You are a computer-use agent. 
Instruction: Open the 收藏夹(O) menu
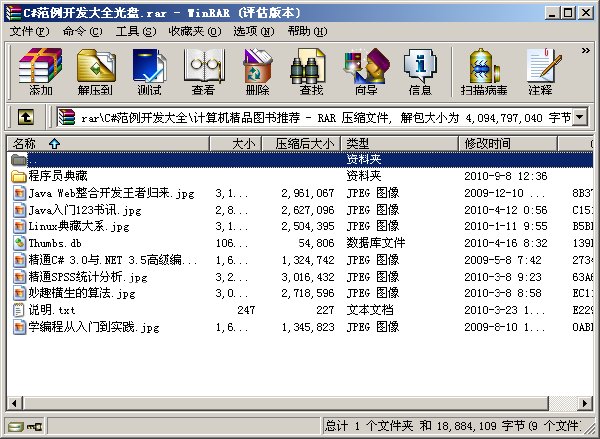(x=195, y=31)
